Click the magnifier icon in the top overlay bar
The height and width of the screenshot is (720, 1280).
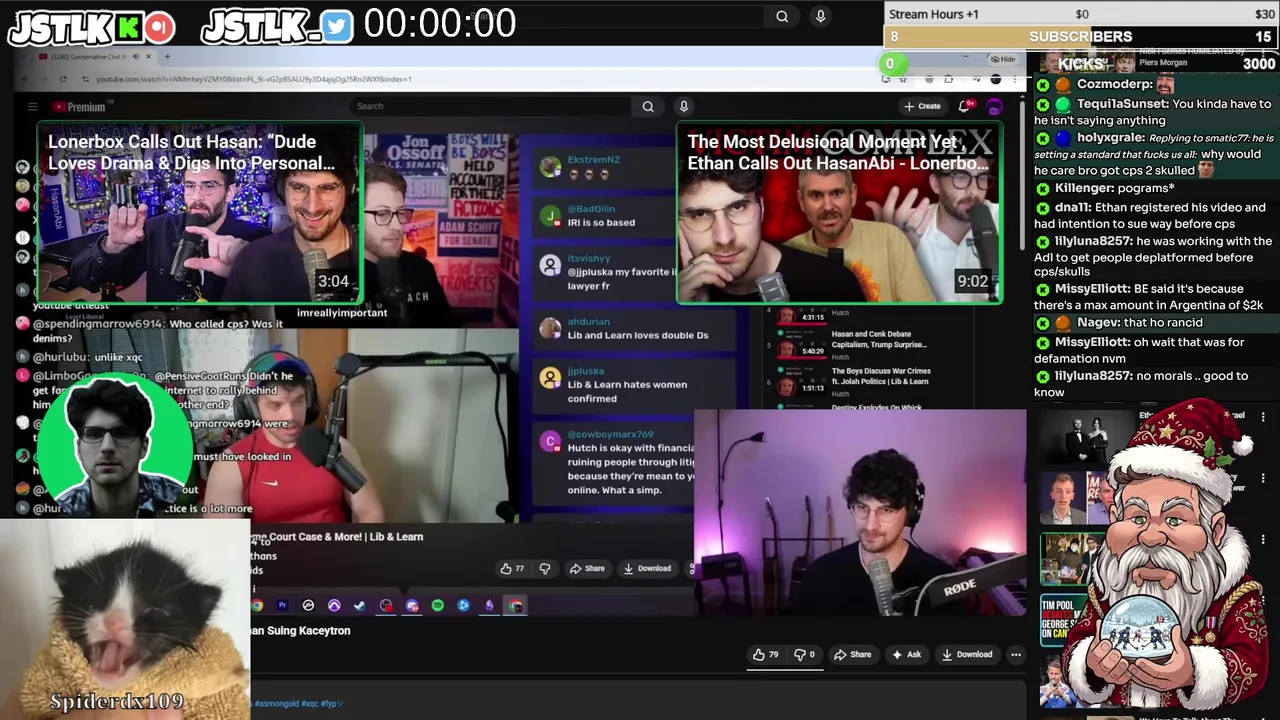click(x=782, y=16)
